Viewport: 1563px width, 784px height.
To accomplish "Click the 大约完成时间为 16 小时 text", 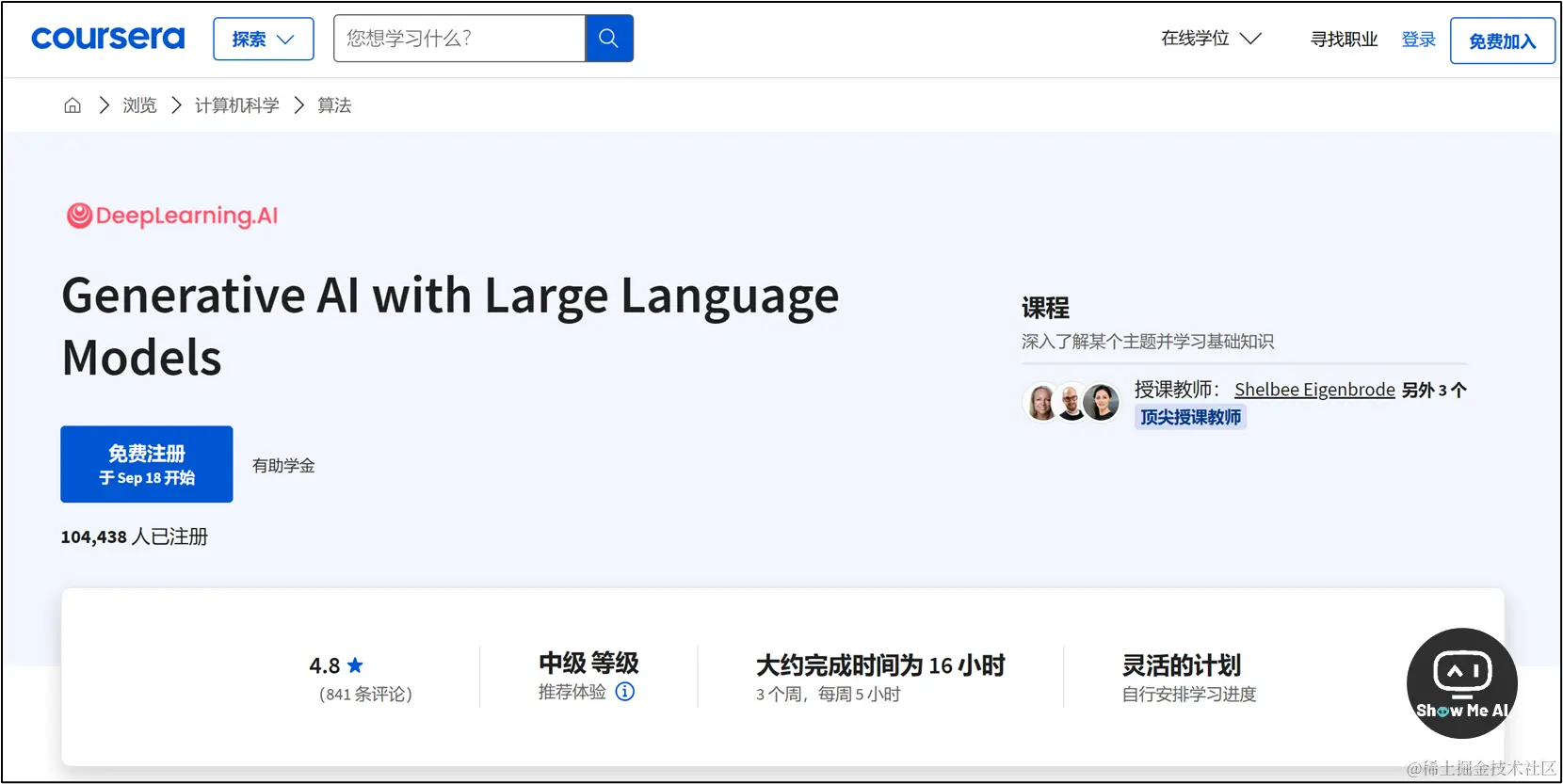I will point(880,665).
